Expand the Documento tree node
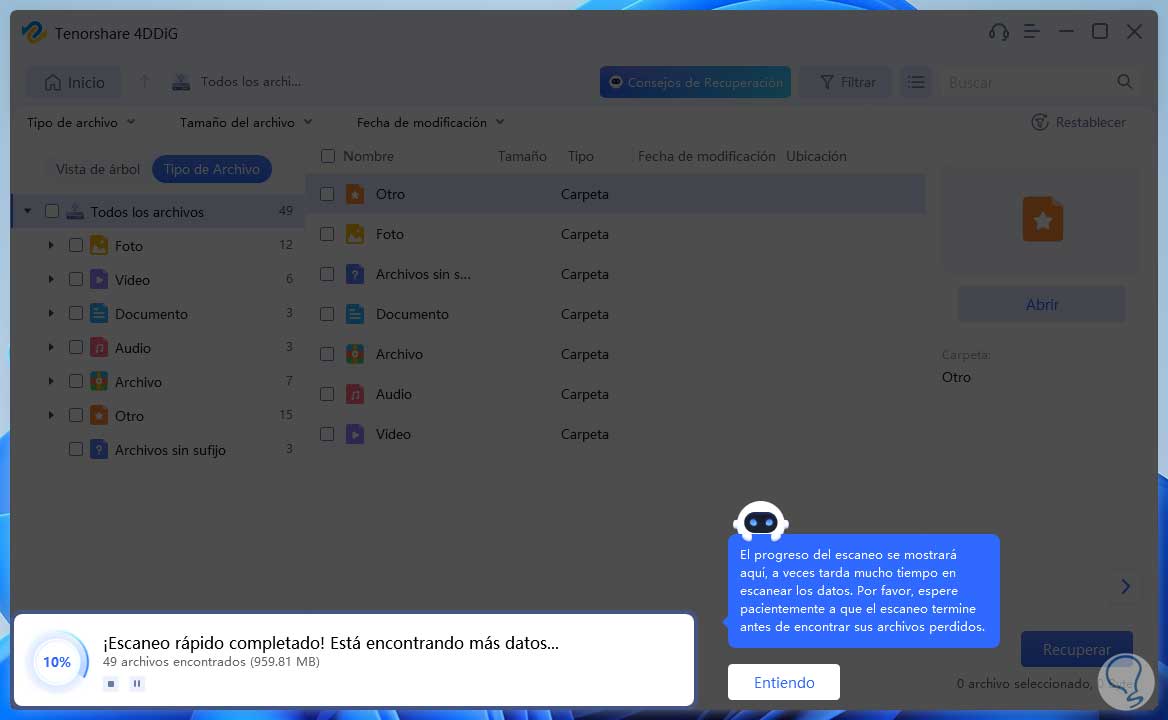The image size is (1168, 720). coord(51,313)
